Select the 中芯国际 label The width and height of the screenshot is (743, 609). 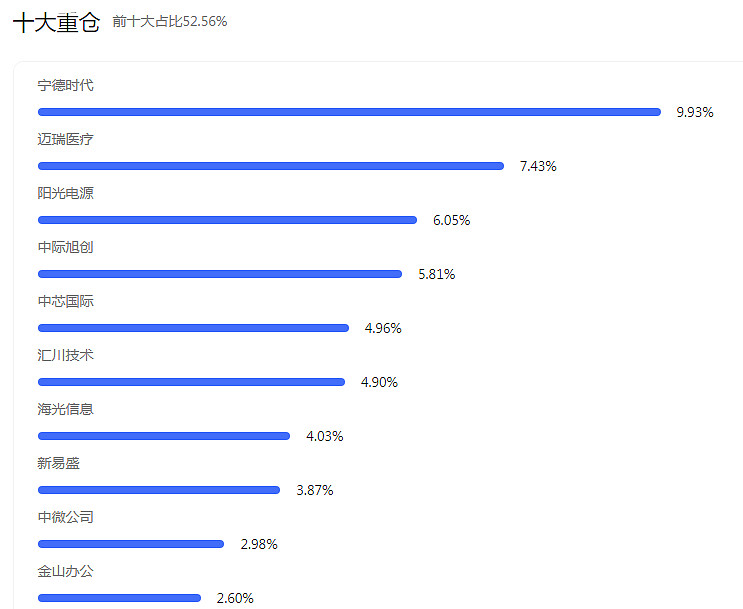click(x=65, y=301)
